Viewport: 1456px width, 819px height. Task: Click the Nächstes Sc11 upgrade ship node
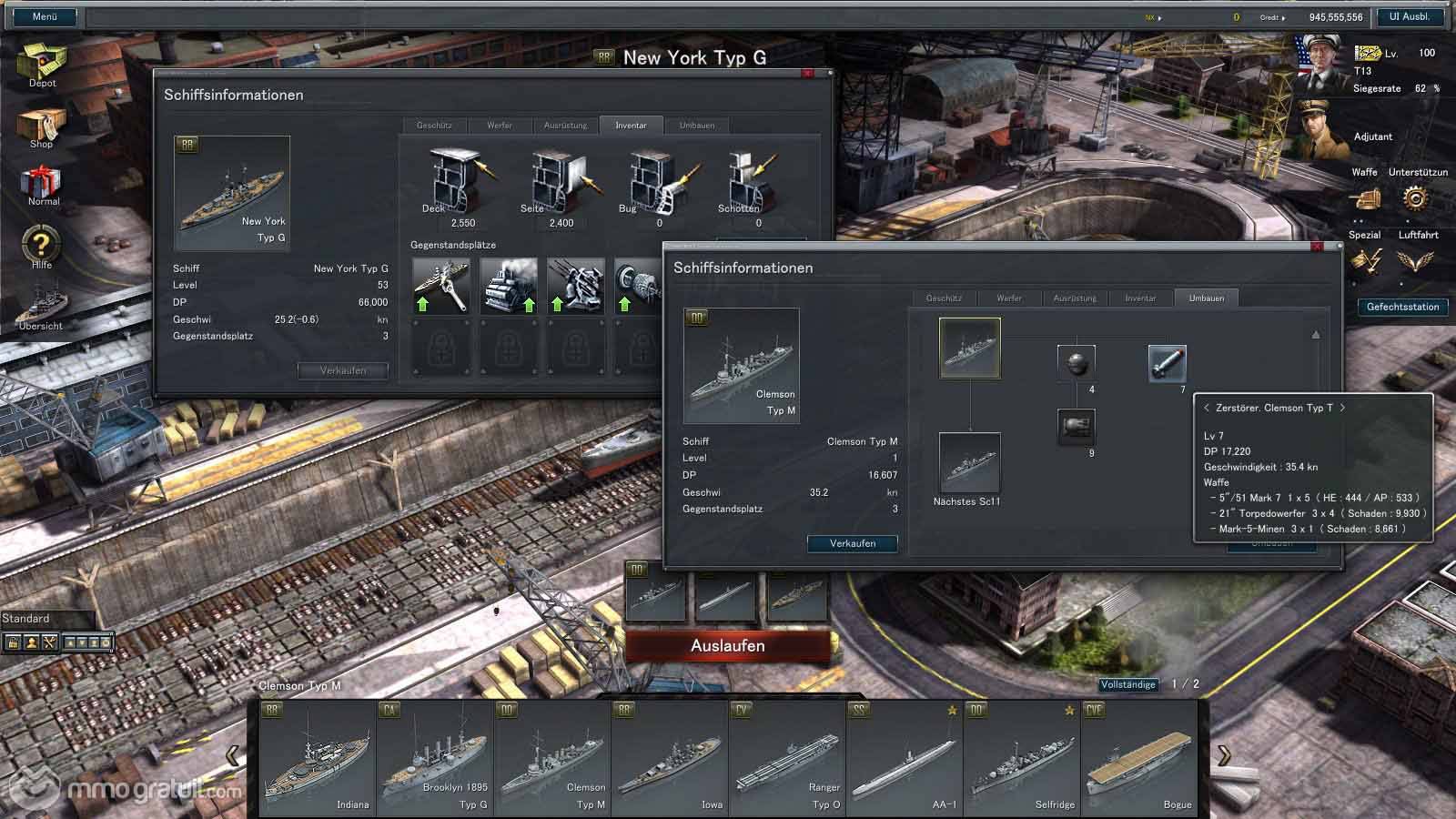[970, 463]
